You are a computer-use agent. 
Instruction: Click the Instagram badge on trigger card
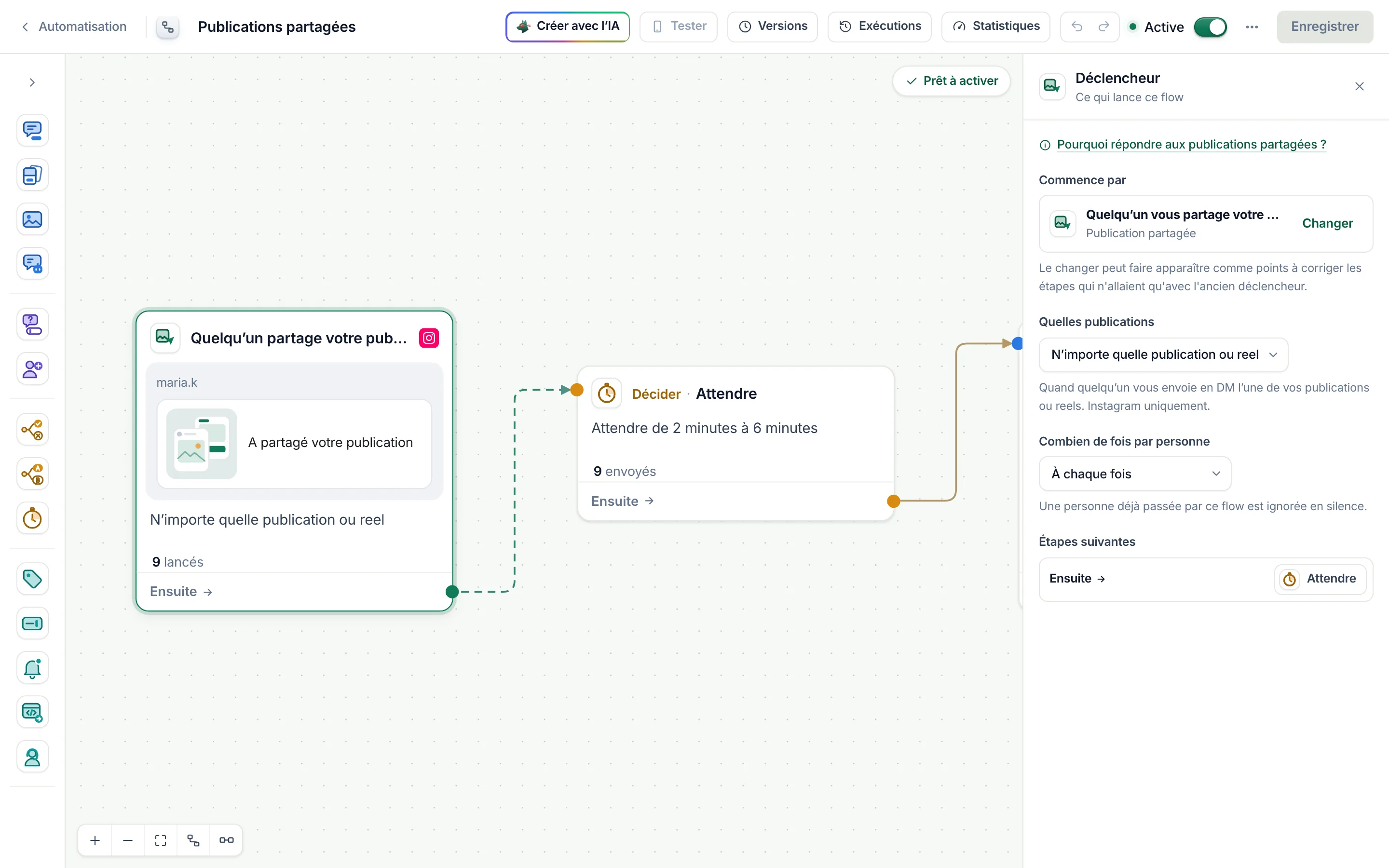click(429, 338)
